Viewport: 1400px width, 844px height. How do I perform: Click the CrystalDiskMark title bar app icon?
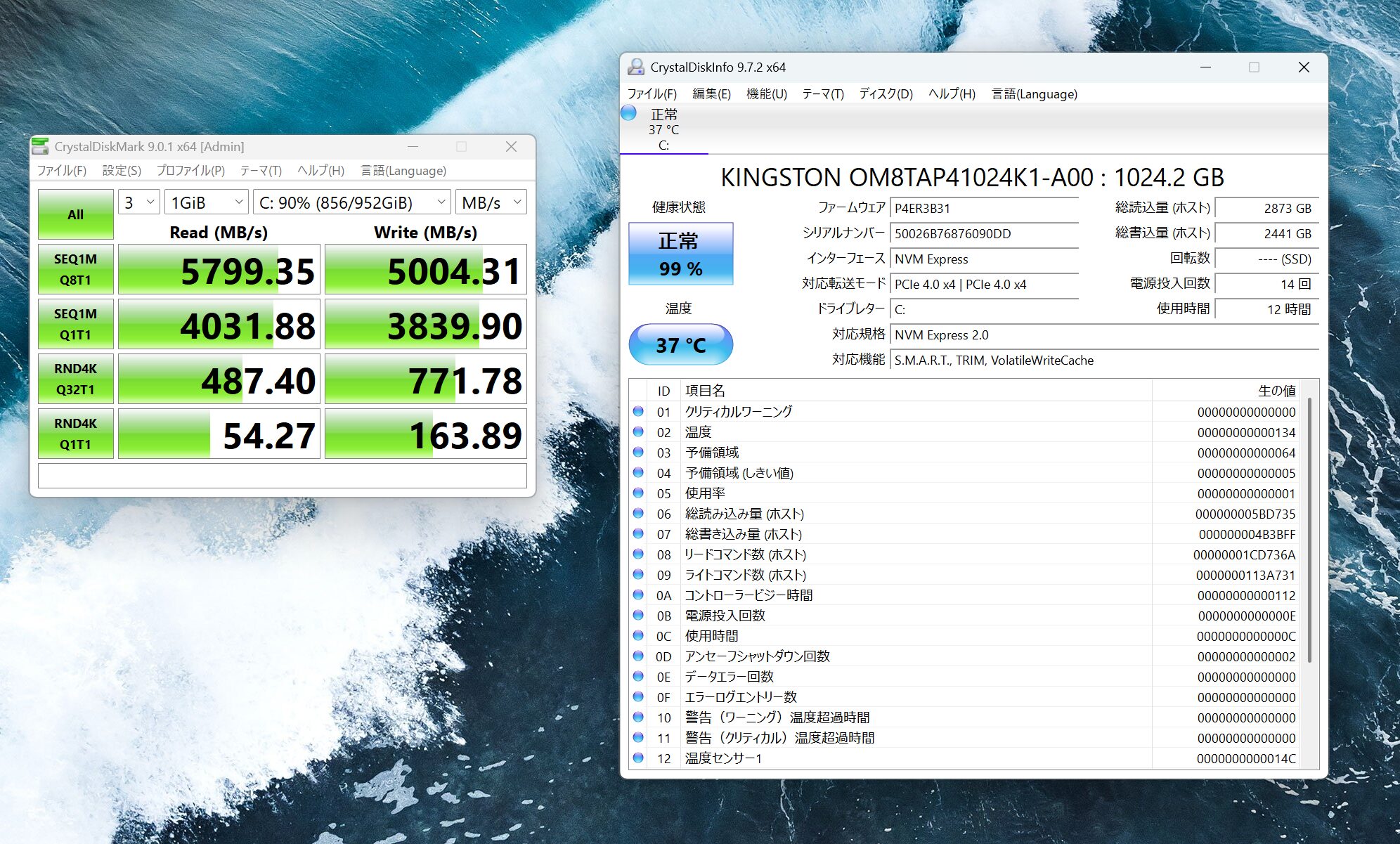point(41,146)
